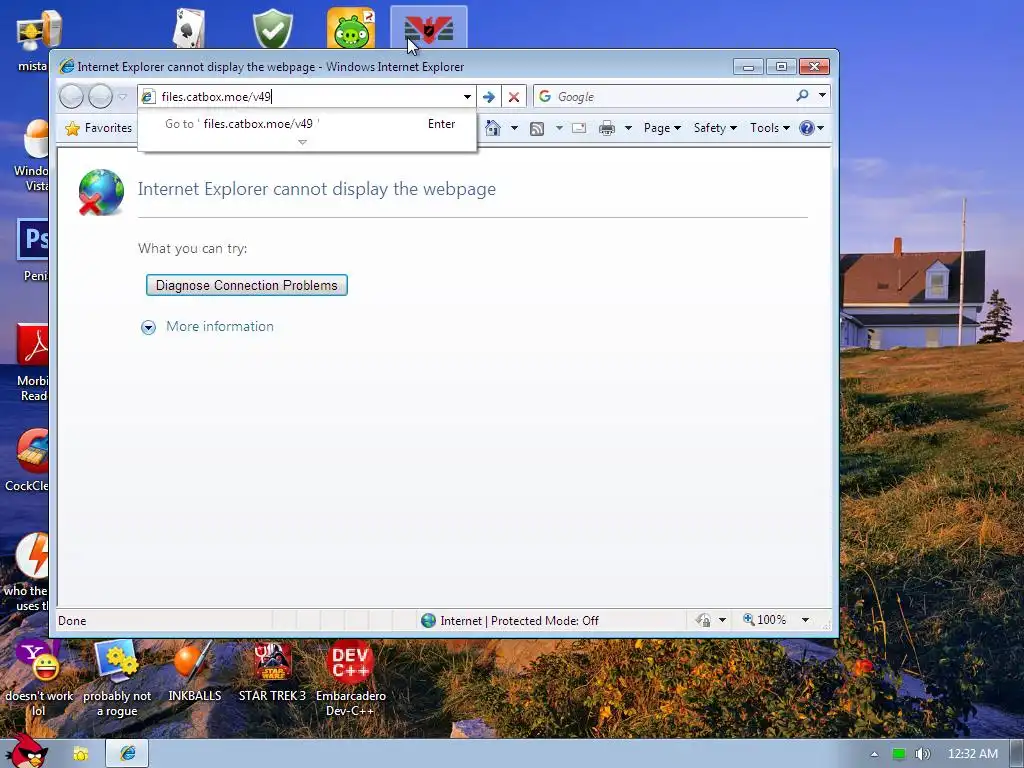Open the Bad Piggies desktop icon
1024x768 pixels.
[351, 27]
